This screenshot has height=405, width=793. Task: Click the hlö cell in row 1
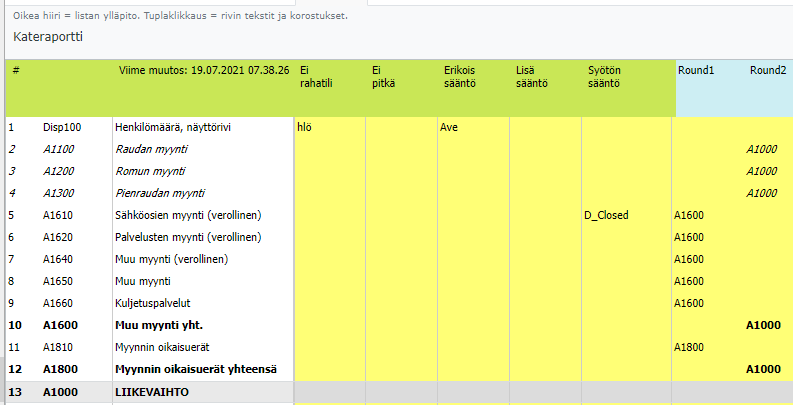[x=306, y=128]
